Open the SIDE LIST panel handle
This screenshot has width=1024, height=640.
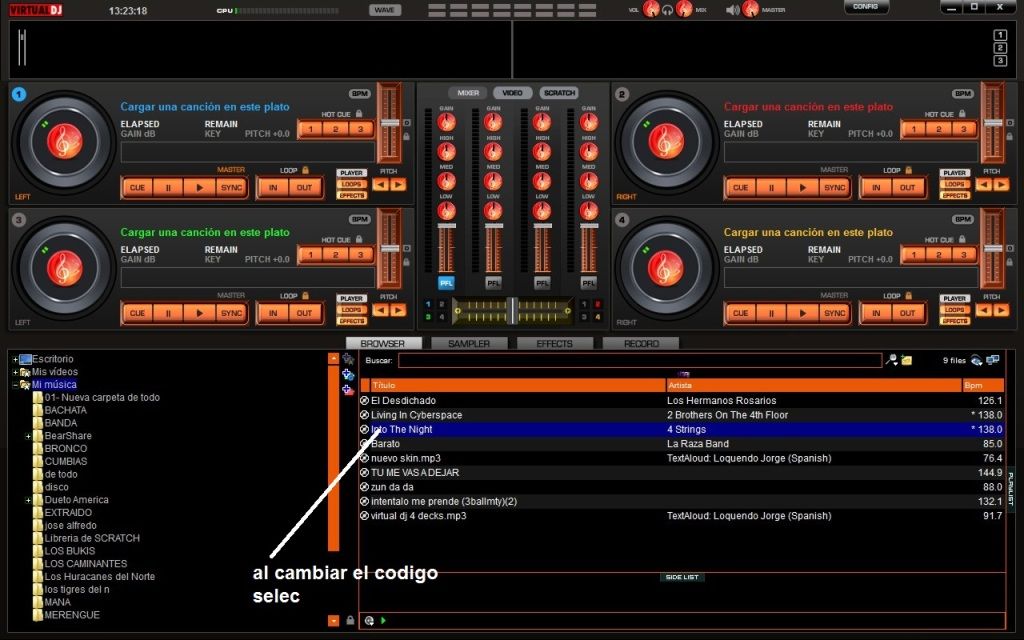[682, 577]
